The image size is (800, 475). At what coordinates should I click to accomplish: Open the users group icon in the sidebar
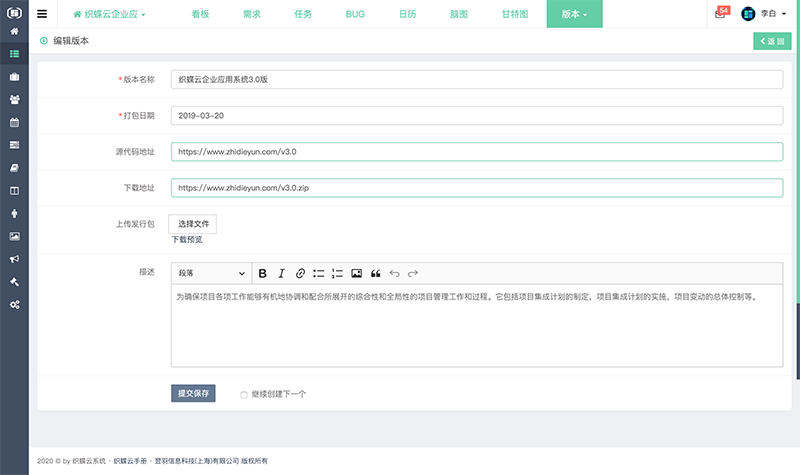14,99
